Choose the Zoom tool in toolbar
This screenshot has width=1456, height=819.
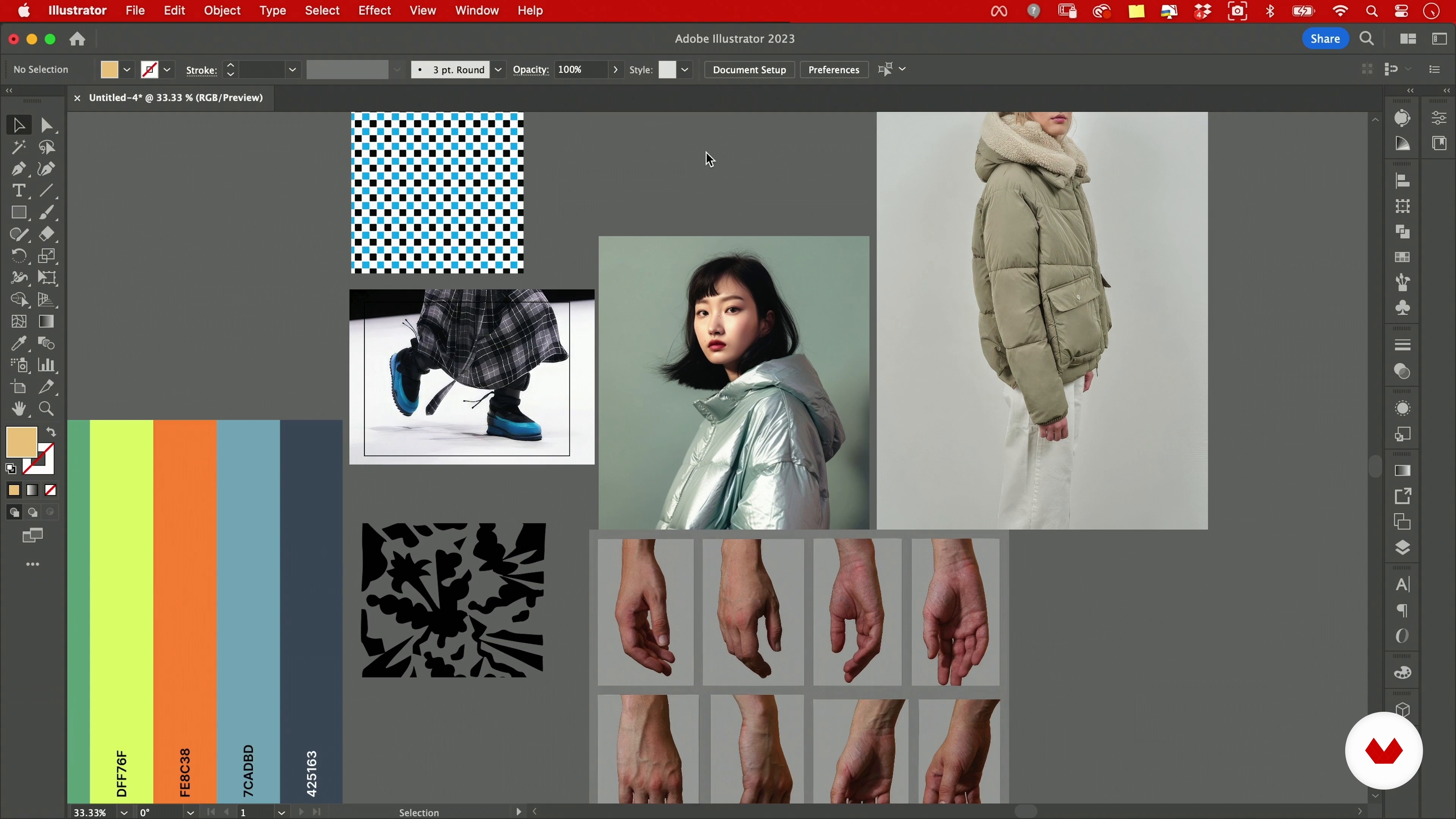[47, 409]
